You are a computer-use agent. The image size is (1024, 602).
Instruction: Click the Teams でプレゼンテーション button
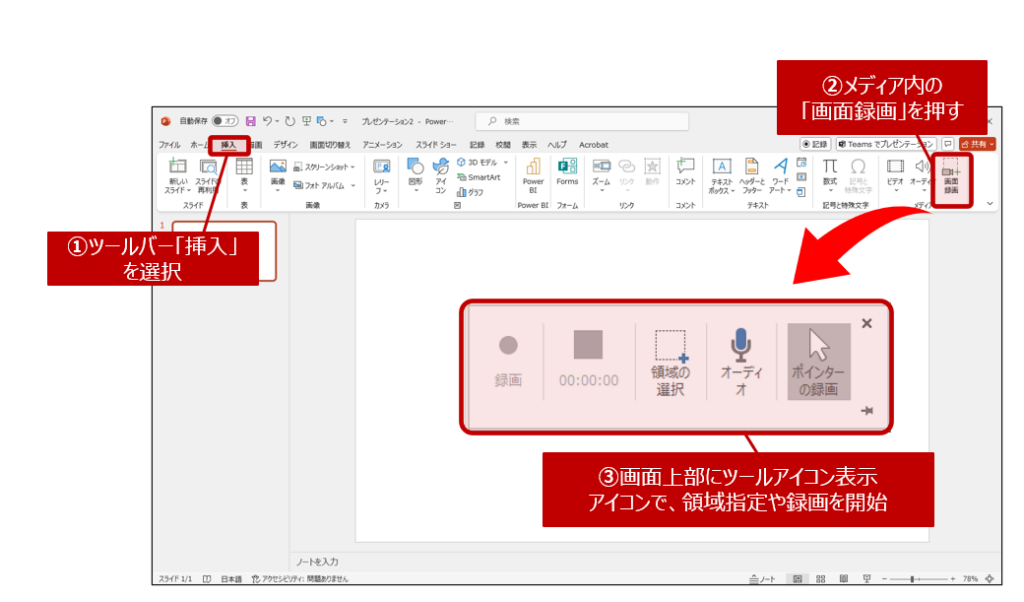point(886,144)
